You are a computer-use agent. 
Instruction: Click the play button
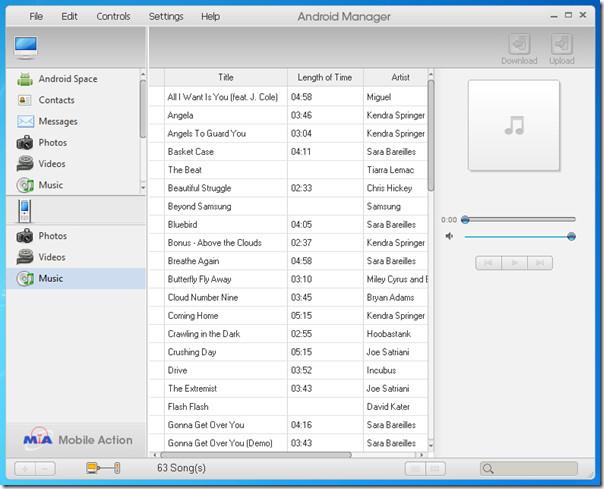pos(514,263)
